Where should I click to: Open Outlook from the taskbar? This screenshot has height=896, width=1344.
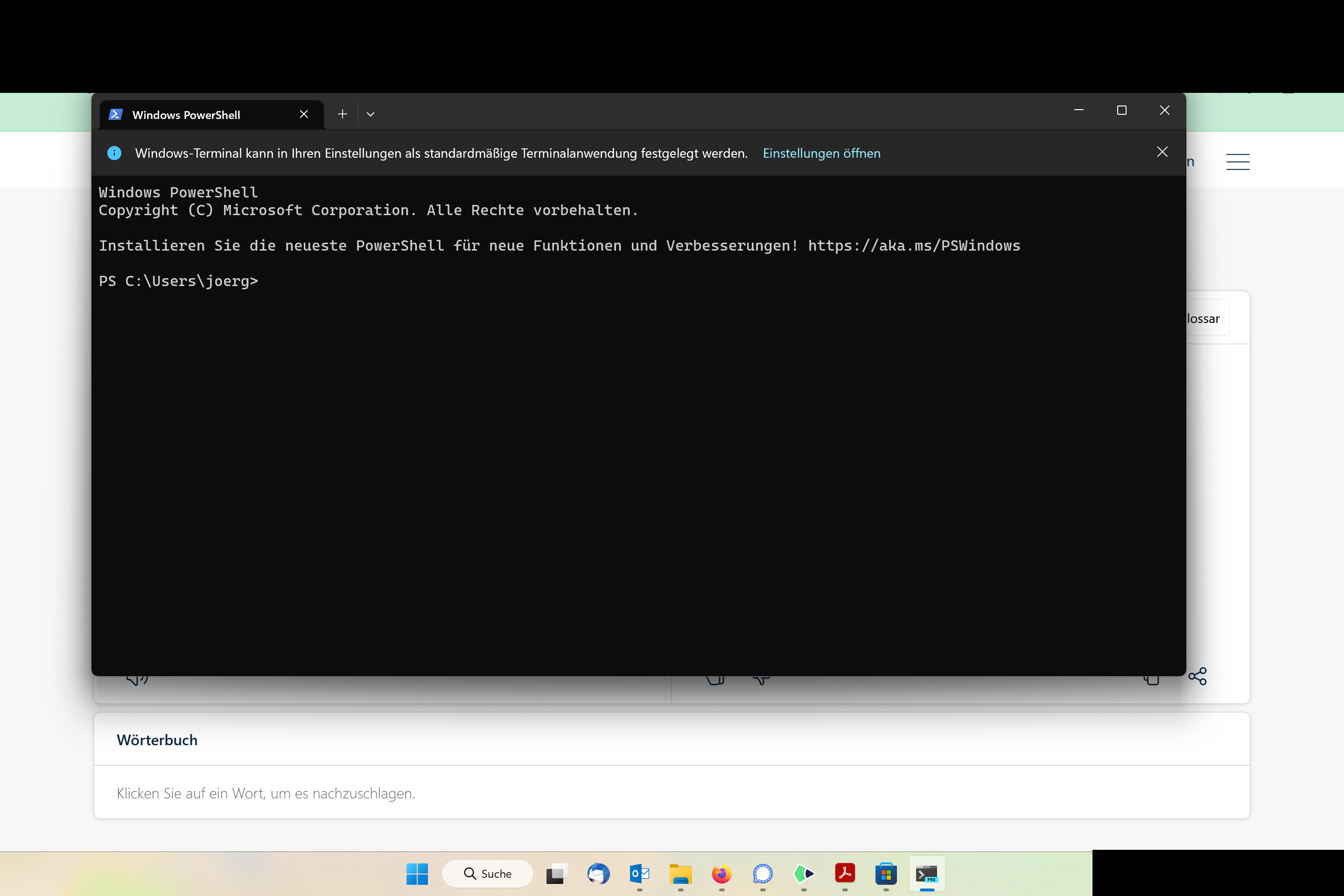pyautogui.click(x=639, y=873)
